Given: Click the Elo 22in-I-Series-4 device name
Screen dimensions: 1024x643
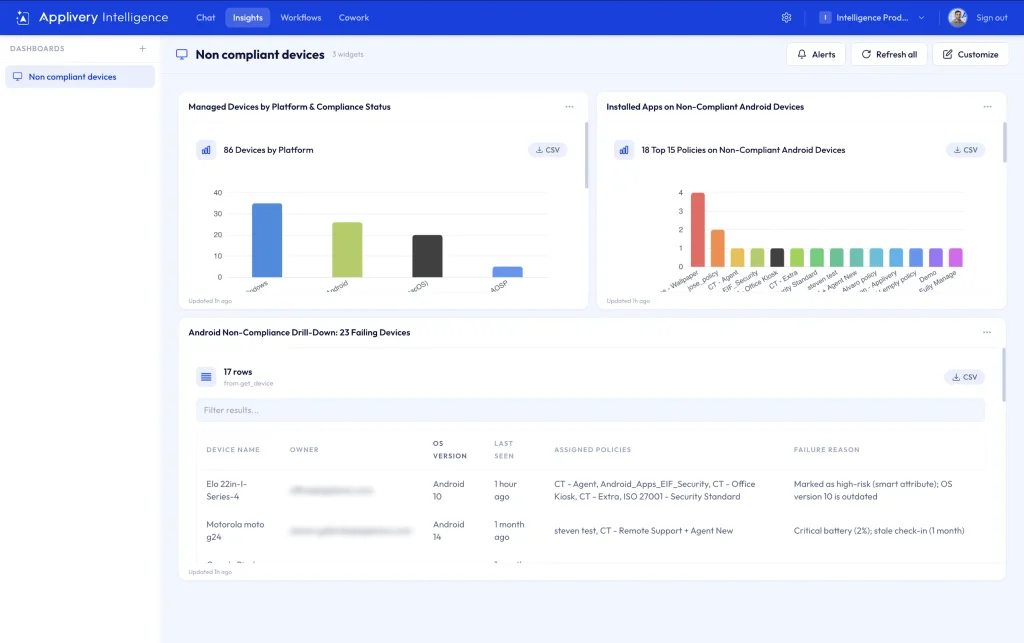Looking at the screenshot, I should coord(227,490).
